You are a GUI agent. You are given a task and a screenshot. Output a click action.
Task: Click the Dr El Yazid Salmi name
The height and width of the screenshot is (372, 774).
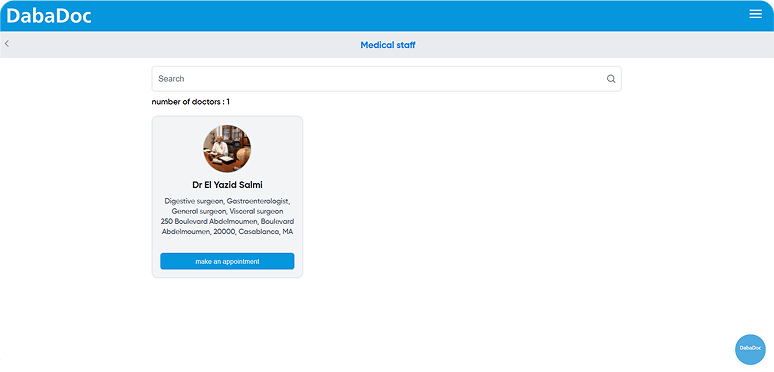click(x=227, y=185)
